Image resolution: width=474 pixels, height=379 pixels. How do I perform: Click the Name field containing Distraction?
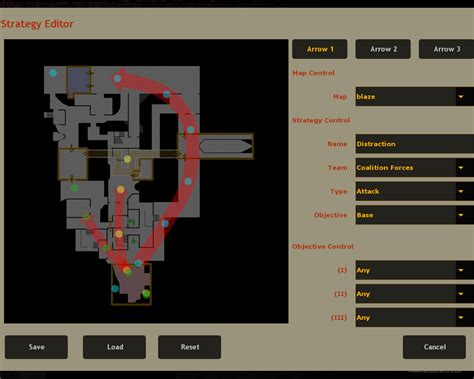pos(415,144)
